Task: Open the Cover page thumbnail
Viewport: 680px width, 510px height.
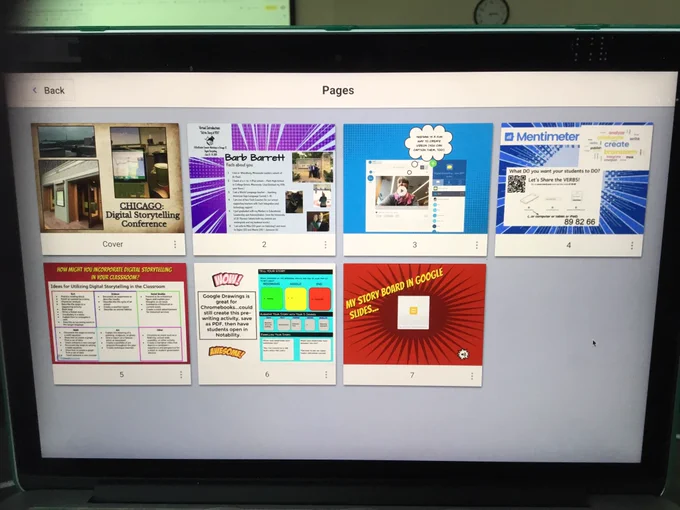Action: pyautogui.click(x=108, y=178)
